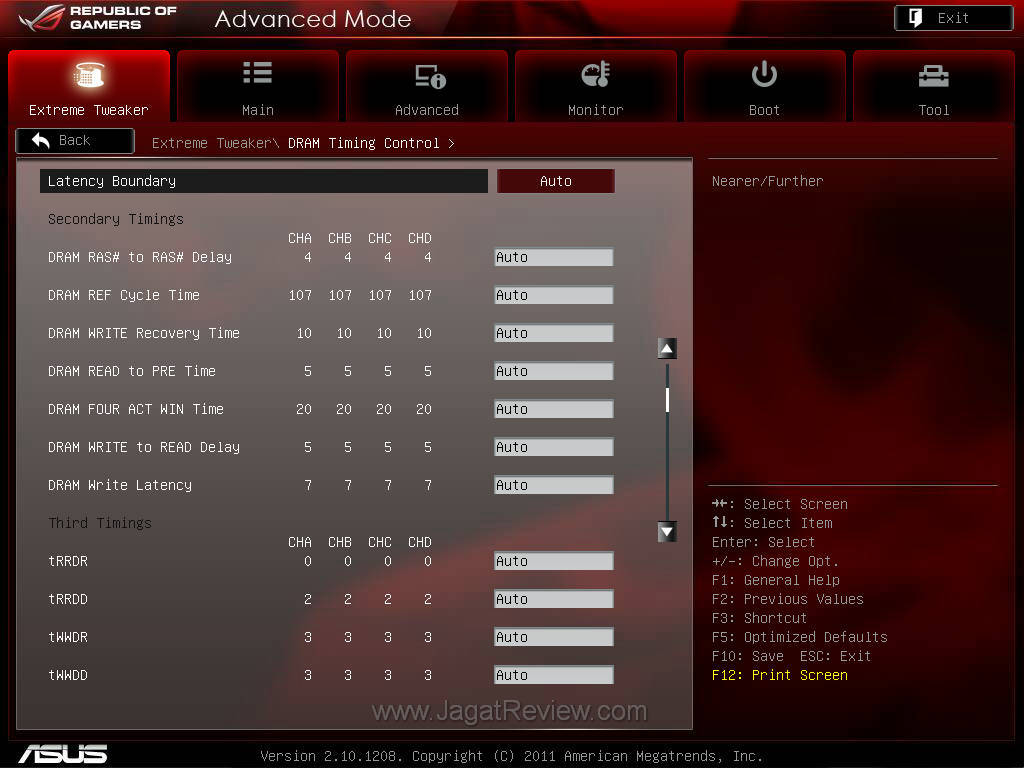The image size is (1024, 768).
Task: Click the Exit door icon
Action: click(x=916, y=18)
